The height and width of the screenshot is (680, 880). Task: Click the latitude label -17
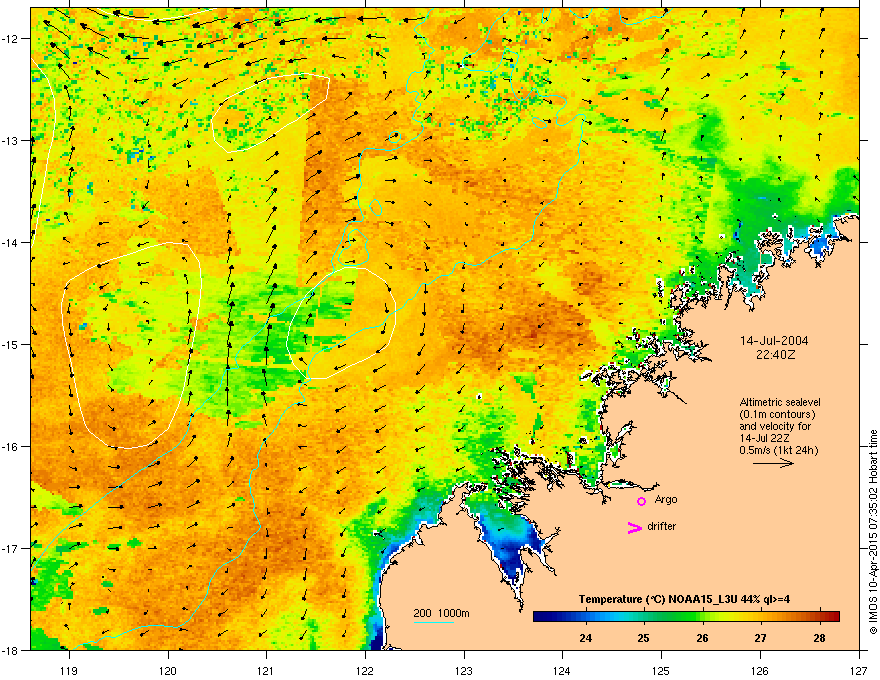coord(10,549)
